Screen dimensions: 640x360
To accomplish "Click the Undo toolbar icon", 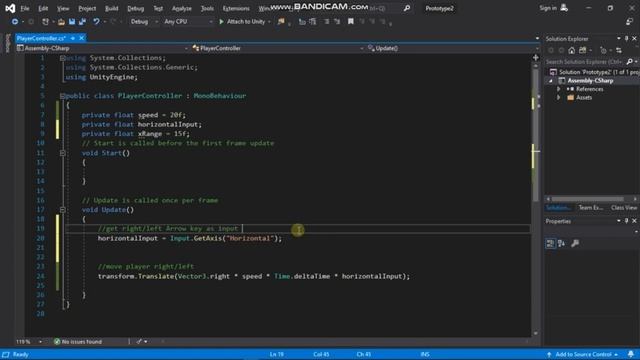I will click(x=96, y=22).
